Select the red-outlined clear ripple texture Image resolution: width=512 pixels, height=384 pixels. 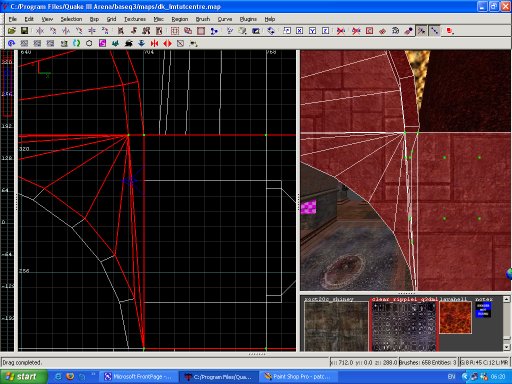click(x=404, y=326)
